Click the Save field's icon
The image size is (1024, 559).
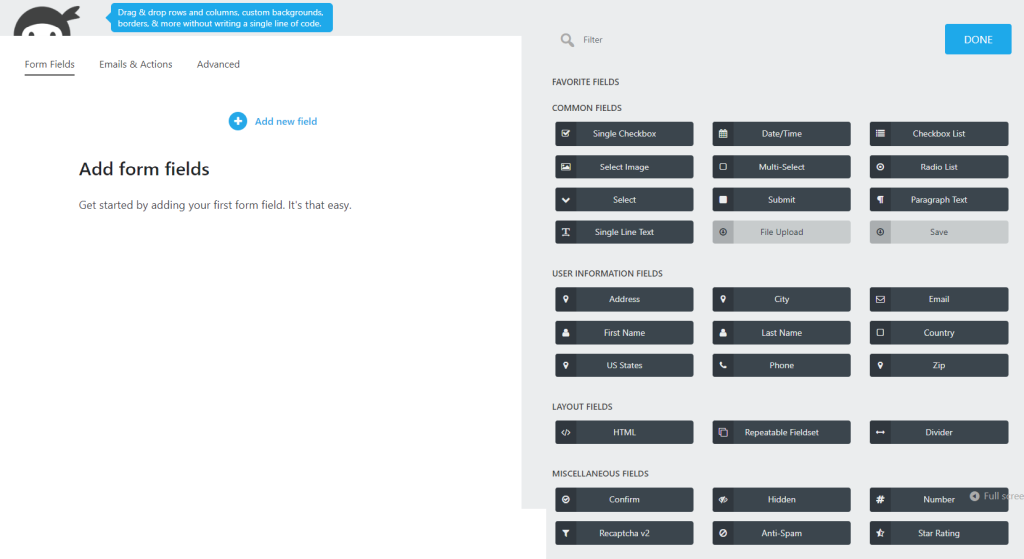[x=880, y=232]
